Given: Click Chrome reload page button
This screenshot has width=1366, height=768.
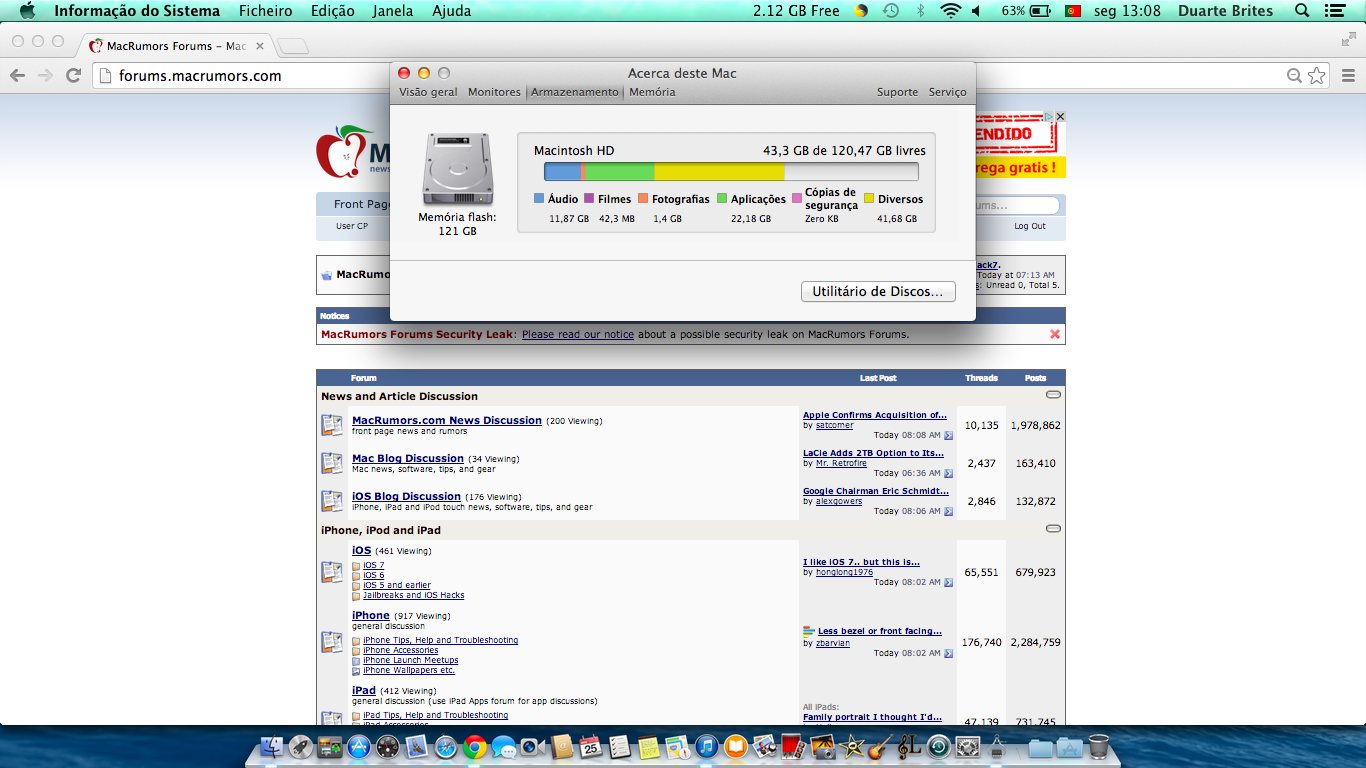Looking at the screenshot, I should click(73, 75).
